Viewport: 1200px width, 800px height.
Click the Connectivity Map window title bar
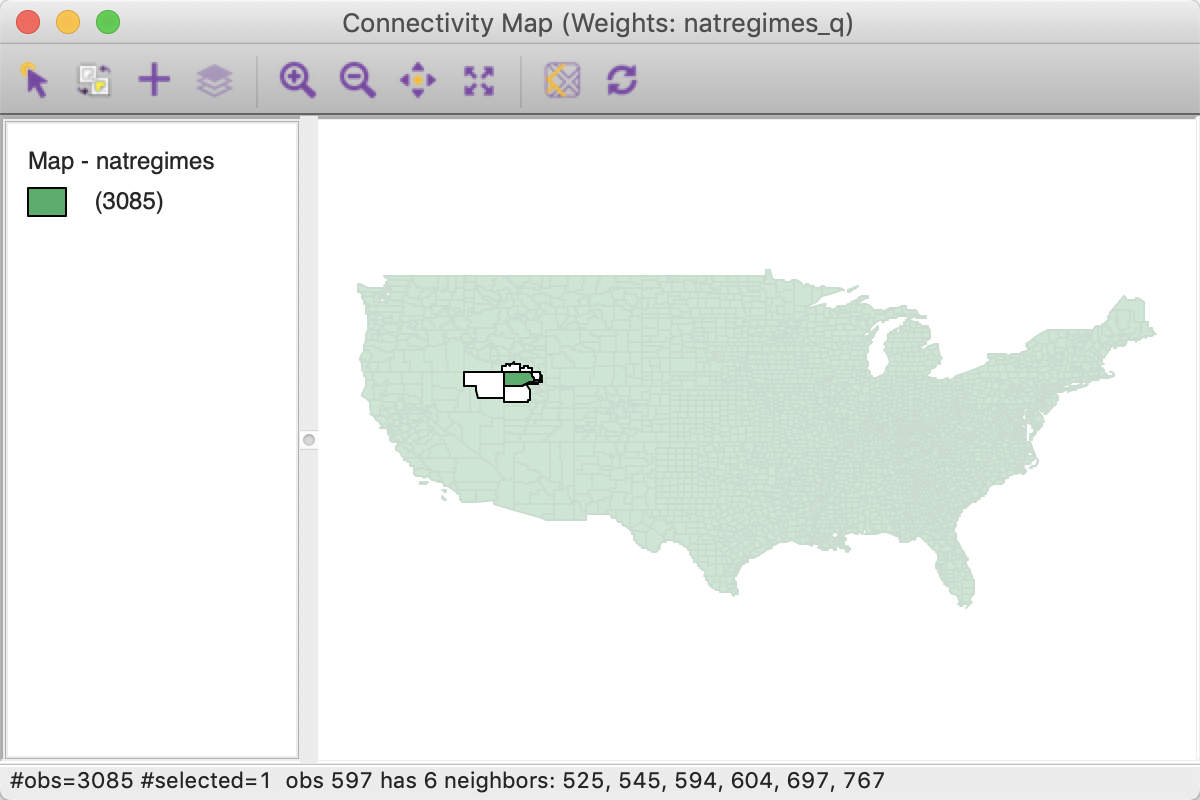(x=600, y=22)
